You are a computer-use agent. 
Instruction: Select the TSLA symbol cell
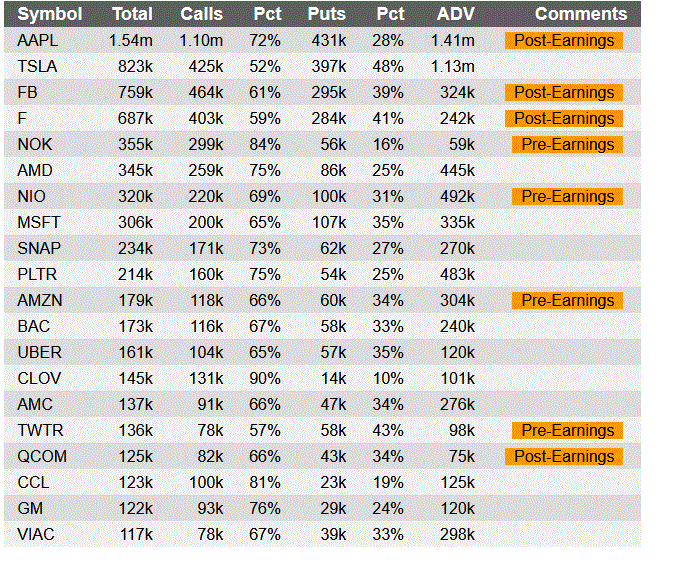pos(37,67)
